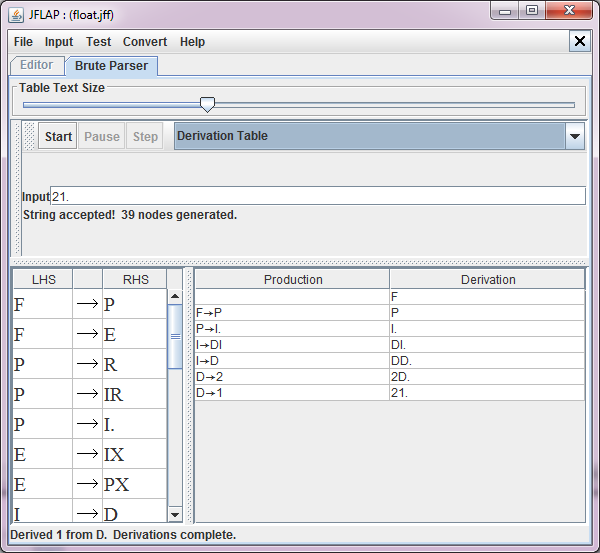Open the File menu

(23, 42)
